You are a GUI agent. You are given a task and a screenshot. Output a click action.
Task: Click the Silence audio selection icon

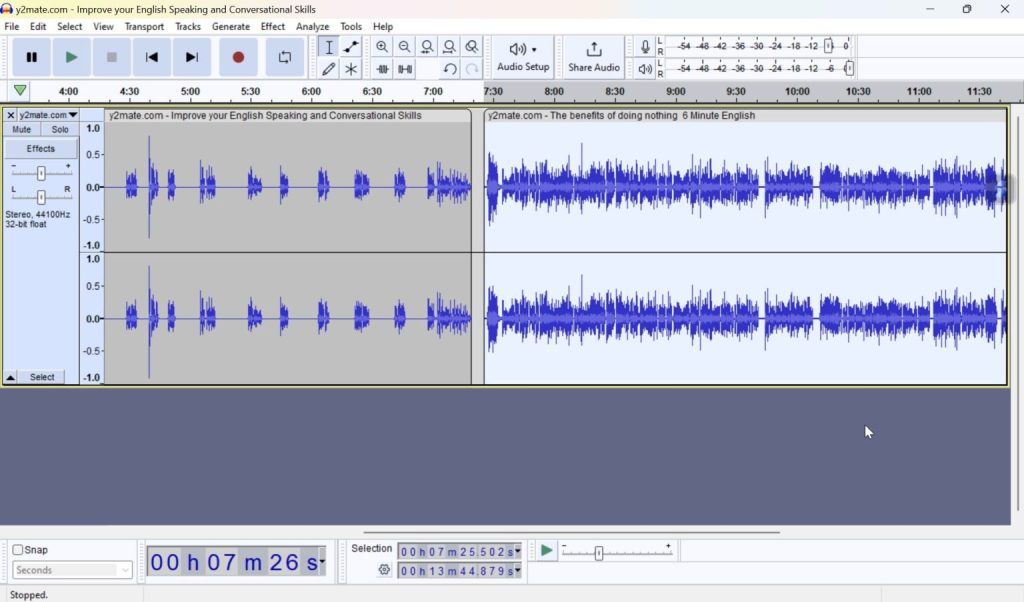pyautogui.click(x=404, y=68)
